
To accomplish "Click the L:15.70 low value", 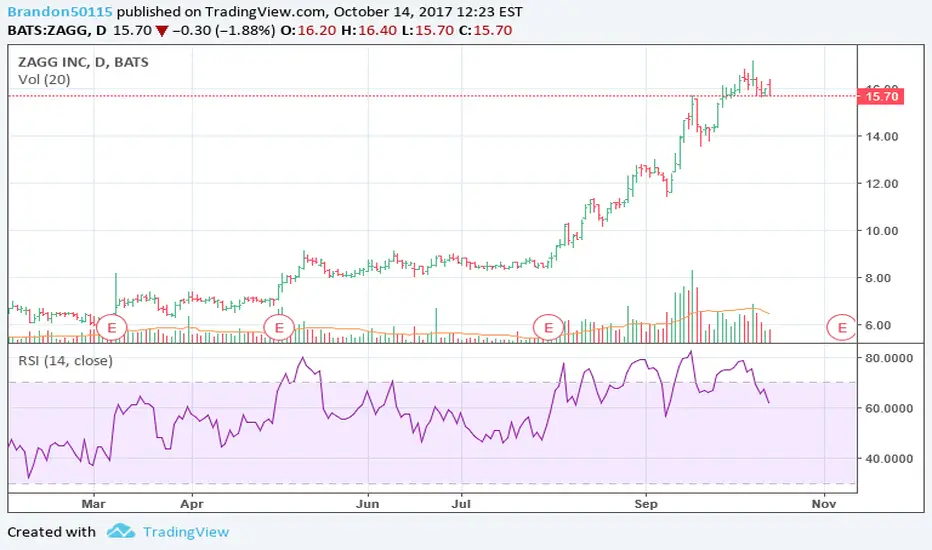I will pyautogui.click(x=428, y=30).
